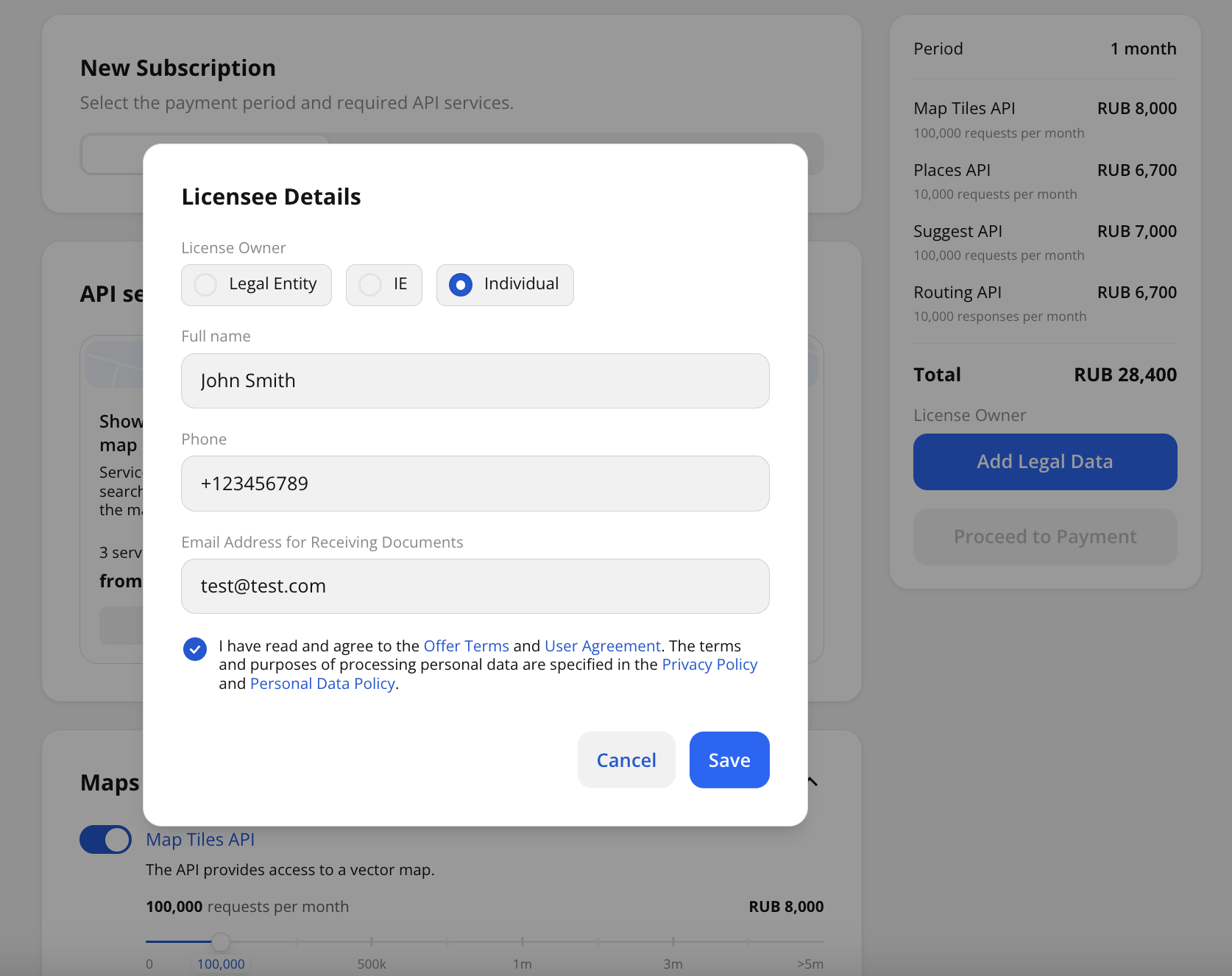
Task: Focus the Phone number field
Action: (x=475, y=484)
